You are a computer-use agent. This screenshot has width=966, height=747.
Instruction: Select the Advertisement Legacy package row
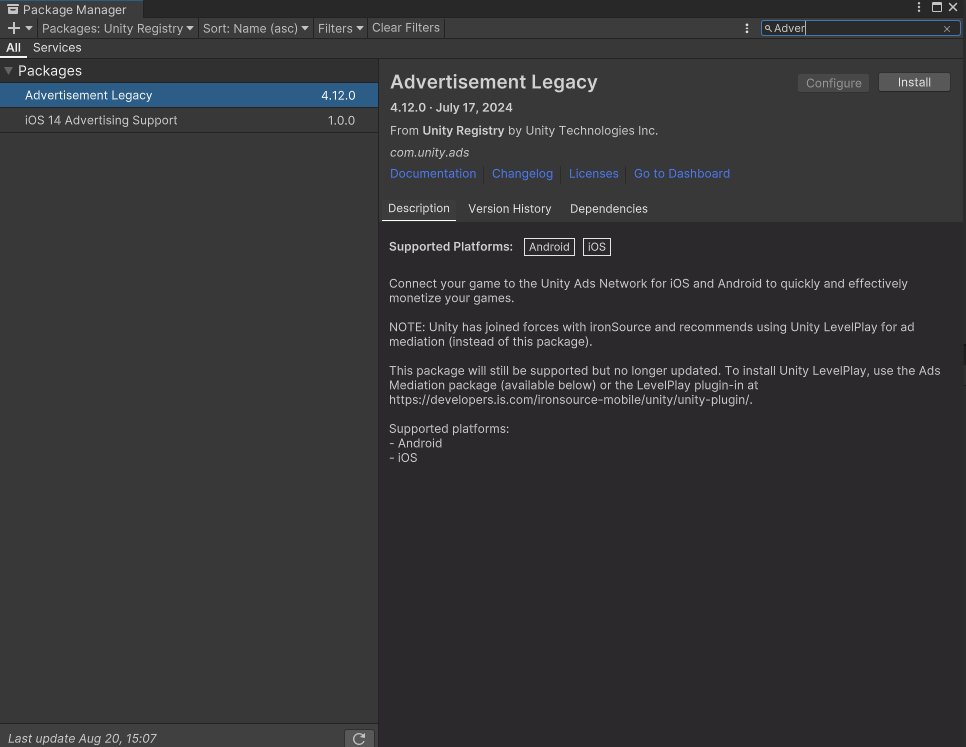click(x=189, y=95)
